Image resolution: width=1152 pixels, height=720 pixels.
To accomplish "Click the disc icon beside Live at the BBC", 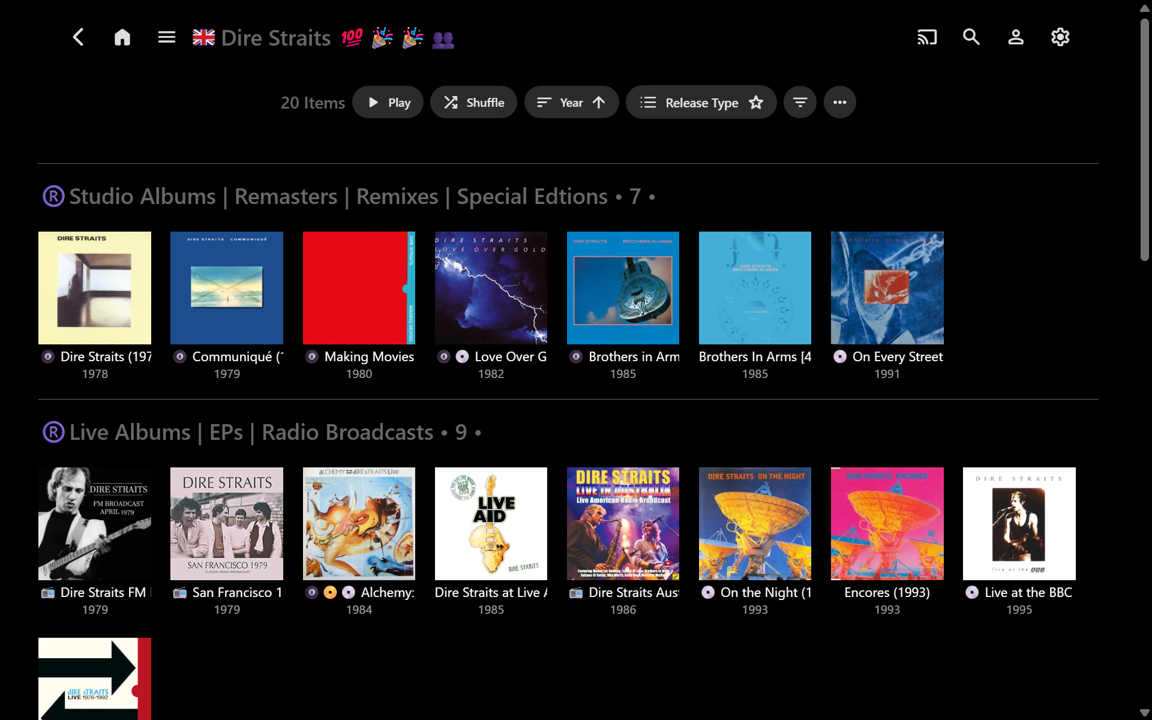I will coord(971,592).
